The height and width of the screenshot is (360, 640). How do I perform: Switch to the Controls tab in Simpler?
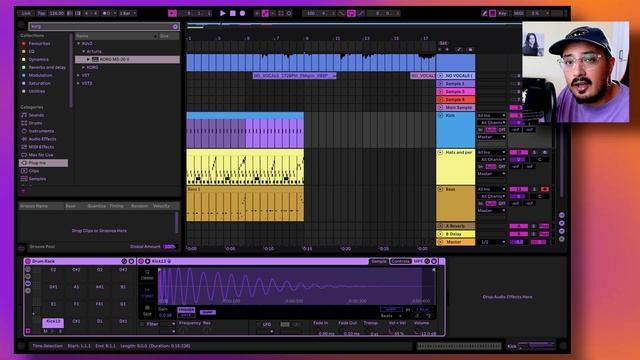point(400,261)
